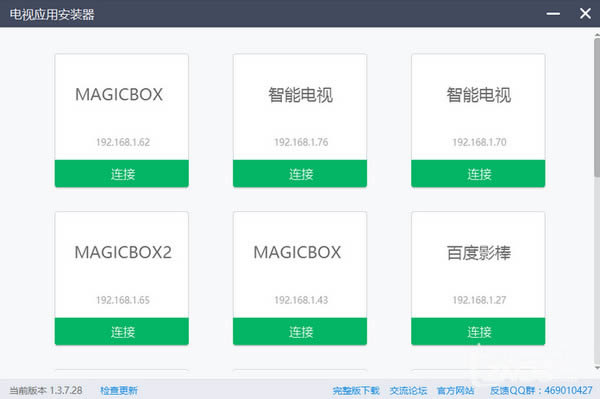Select the MAGICBOX2 device name

123,252
